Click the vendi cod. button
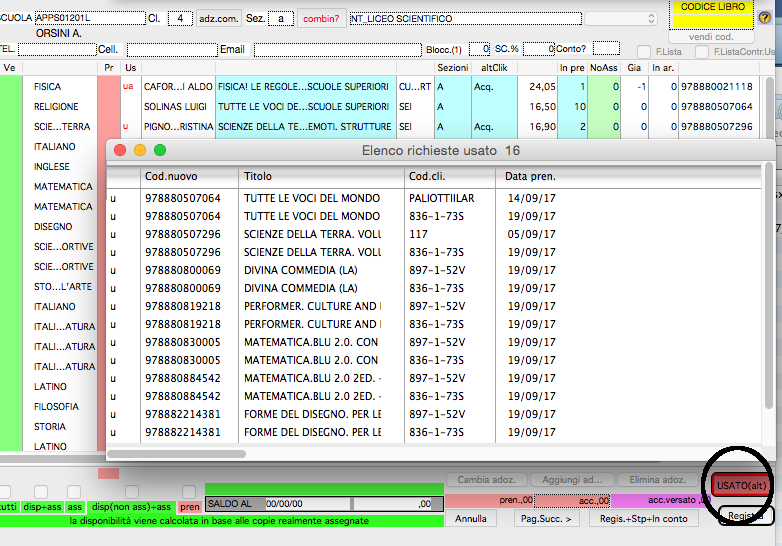Screen dimensions: 782x546 [x=711, y=37]
